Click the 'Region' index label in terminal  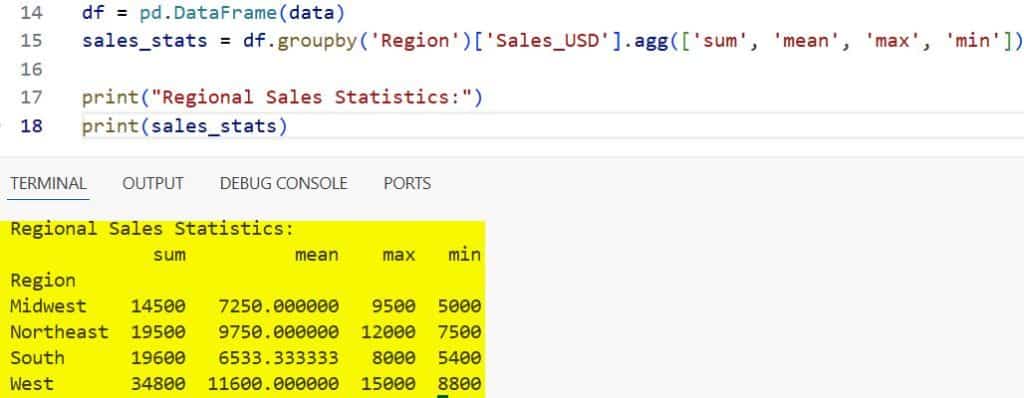tap(43, 281)
